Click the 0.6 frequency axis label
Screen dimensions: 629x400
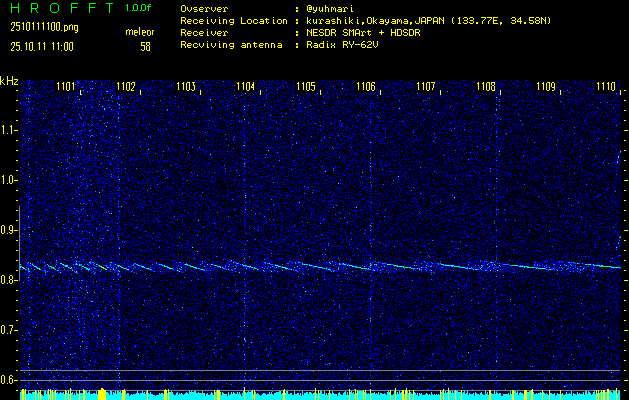(9, 379)
